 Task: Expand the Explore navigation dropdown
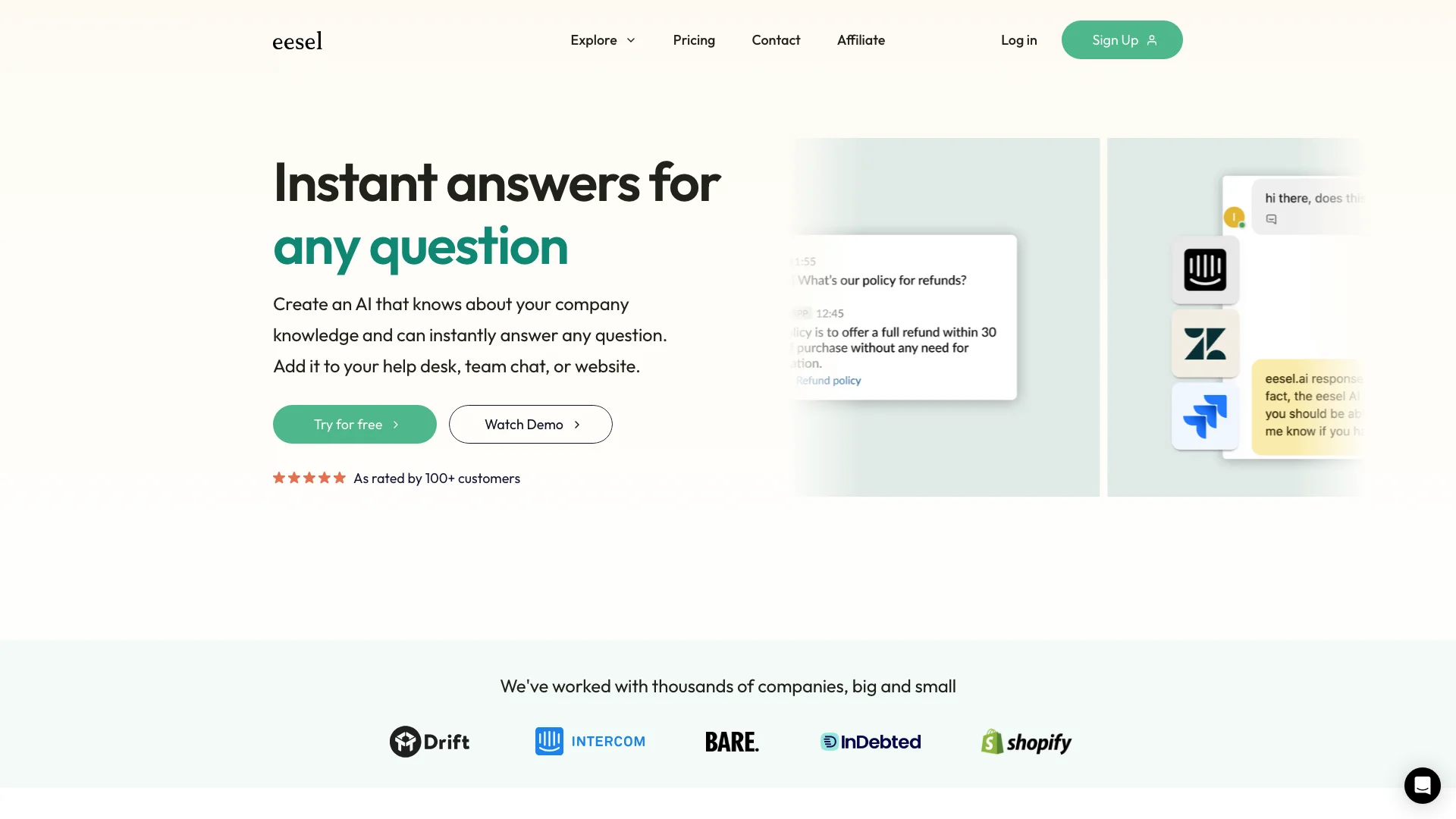603,39
